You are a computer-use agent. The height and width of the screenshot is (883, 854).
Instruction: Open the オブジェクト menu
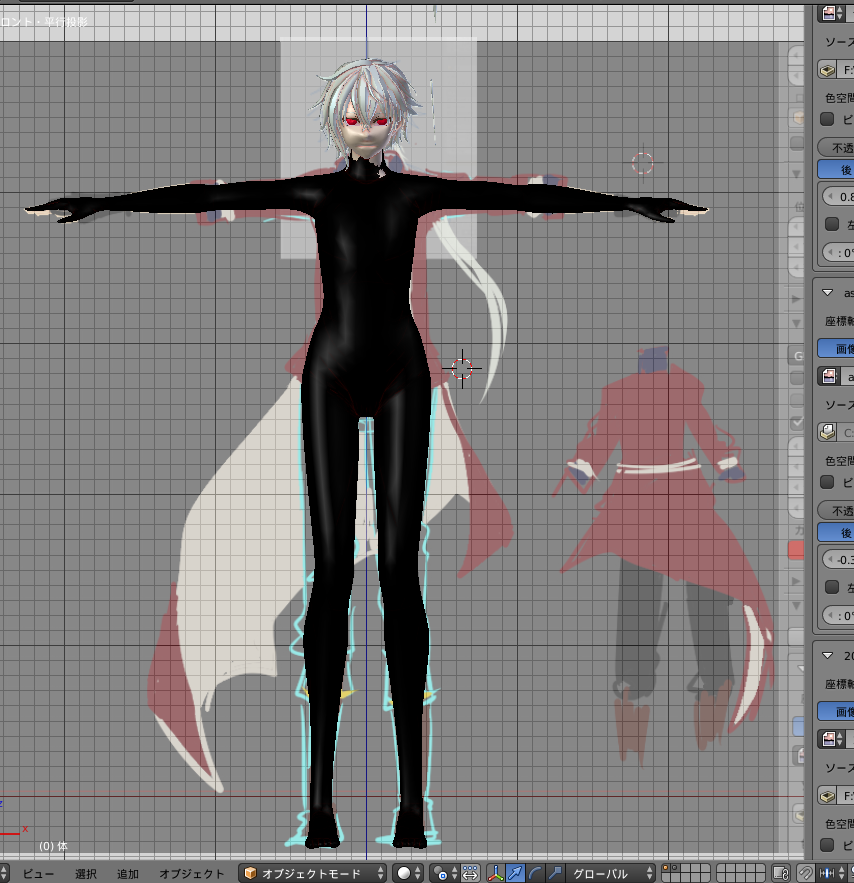pyautogui.click(x=190, y=872)
